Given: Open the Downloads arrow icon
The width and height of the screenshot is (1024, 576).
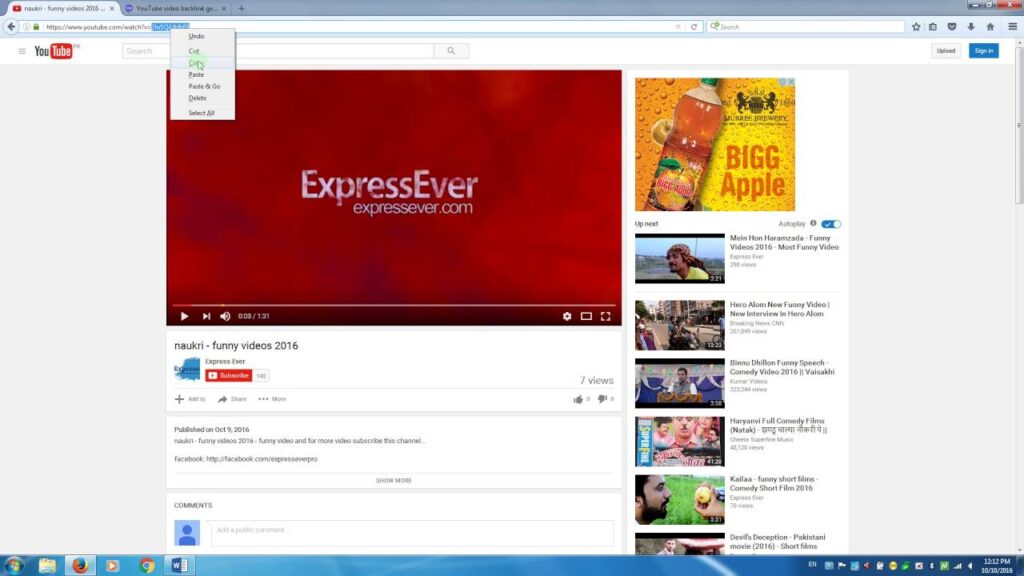Looking at the screenshot, I should 970,27.
